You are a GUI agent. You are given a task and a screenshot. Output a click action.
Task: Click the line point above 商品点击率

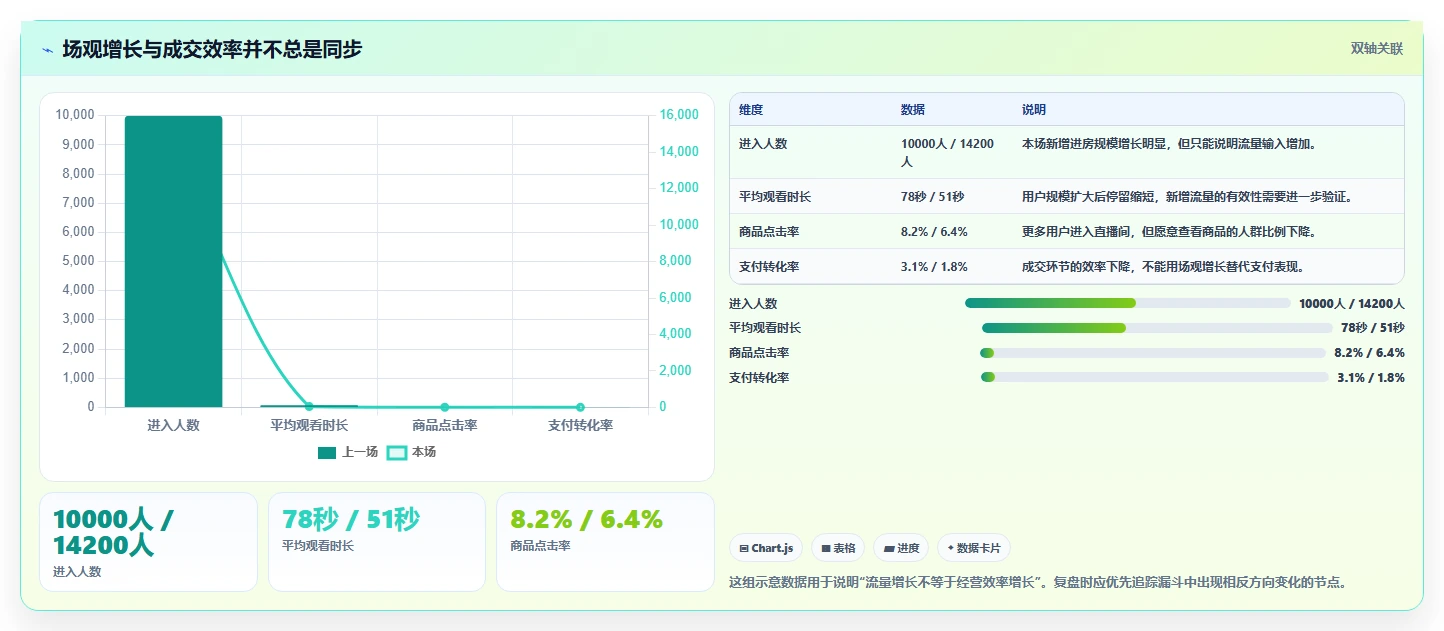coord(445,407)
